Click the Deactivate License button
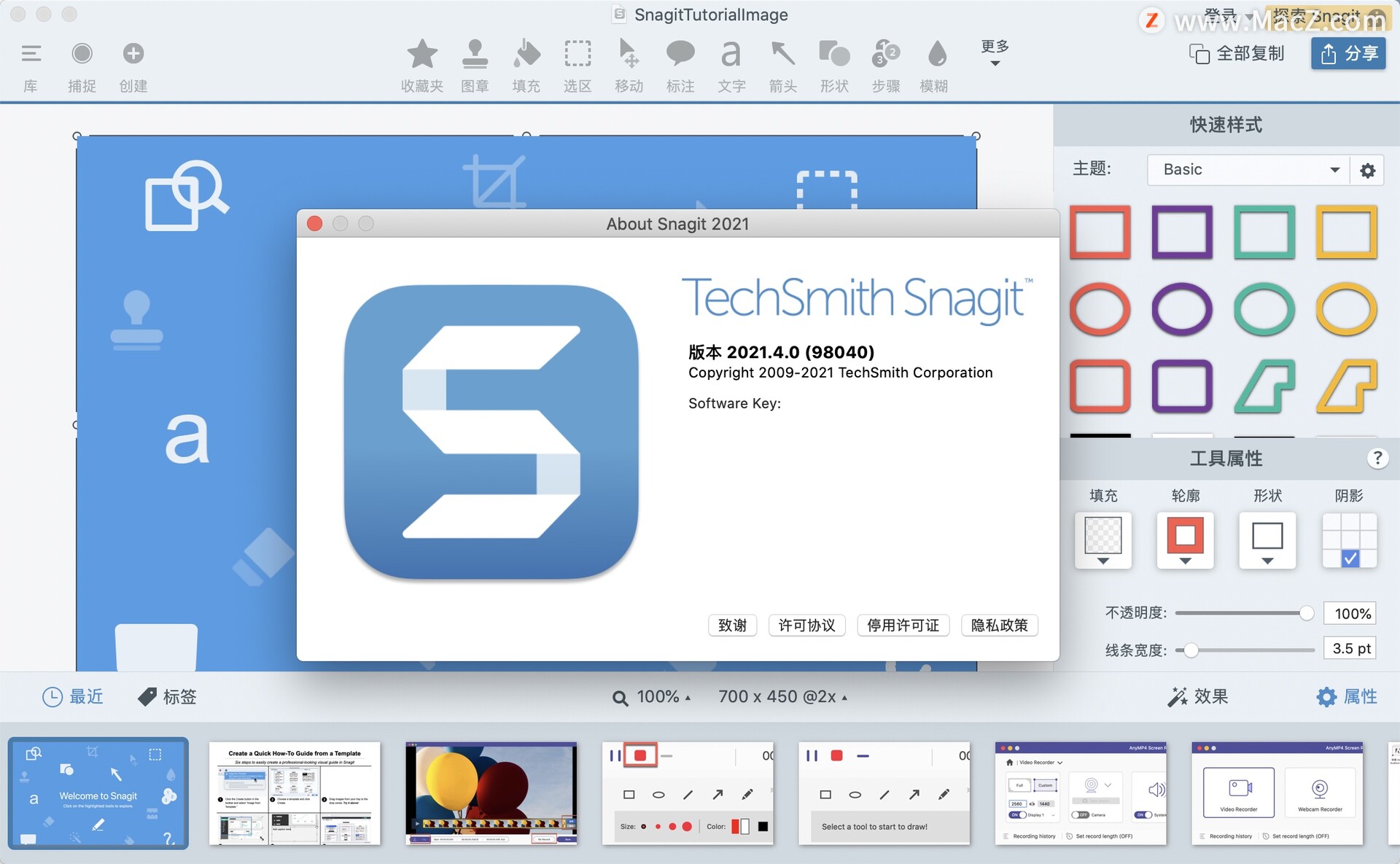 (x=903, y=625)
